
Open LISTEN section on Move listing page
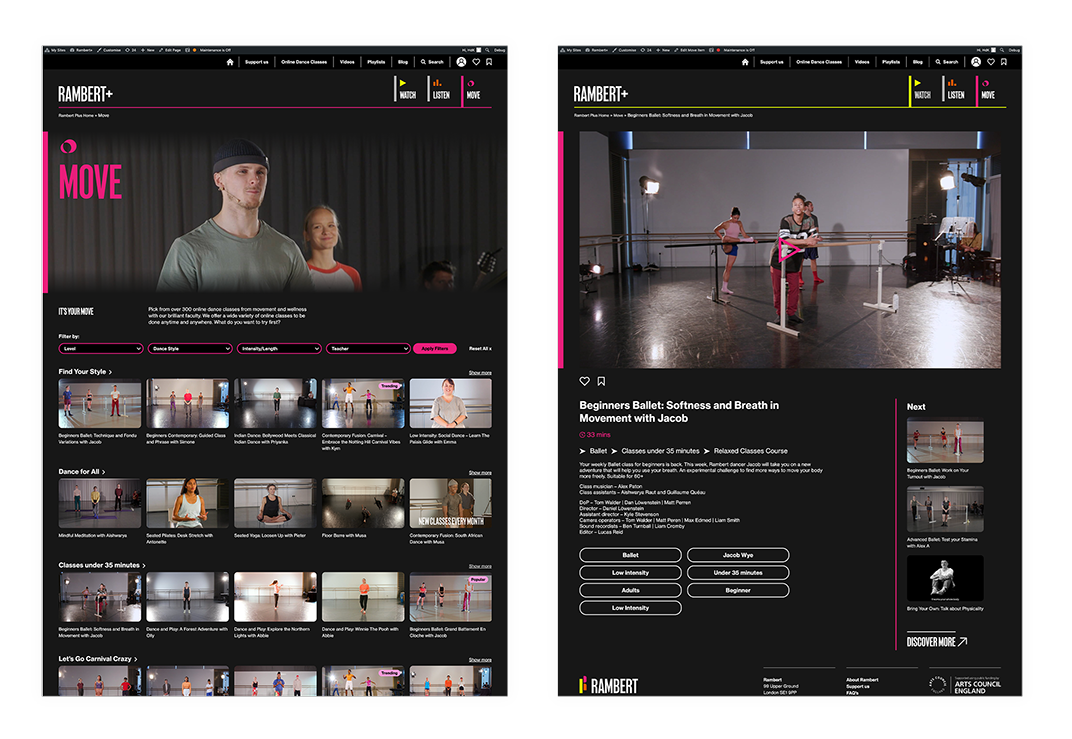tap(440, 90)
